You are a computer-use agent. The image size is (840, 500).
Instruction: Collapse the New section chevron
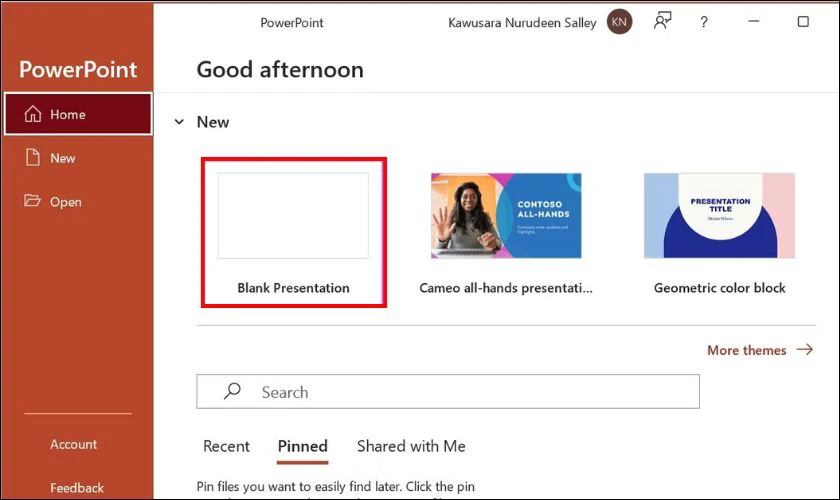(x=179, y=122)
